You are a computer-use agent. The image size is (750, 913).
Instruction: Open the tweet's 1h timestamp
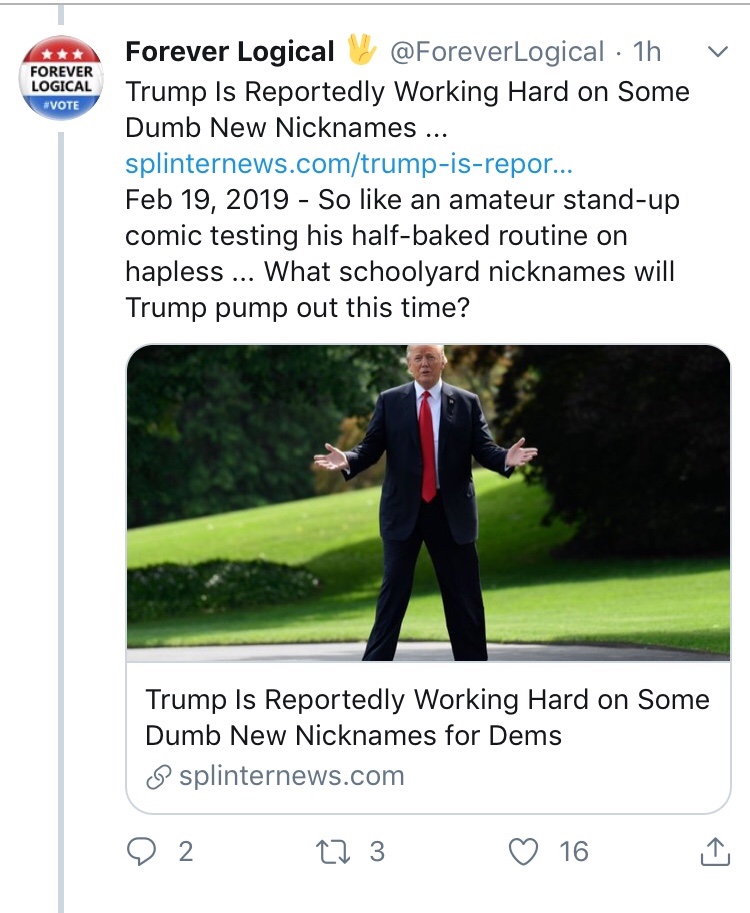[x=647, y=51]
